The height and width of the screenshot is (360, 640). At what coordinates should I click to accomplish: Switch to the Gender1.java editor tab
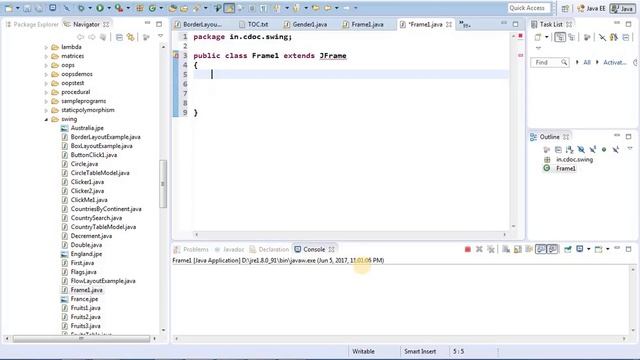point(306,24)
